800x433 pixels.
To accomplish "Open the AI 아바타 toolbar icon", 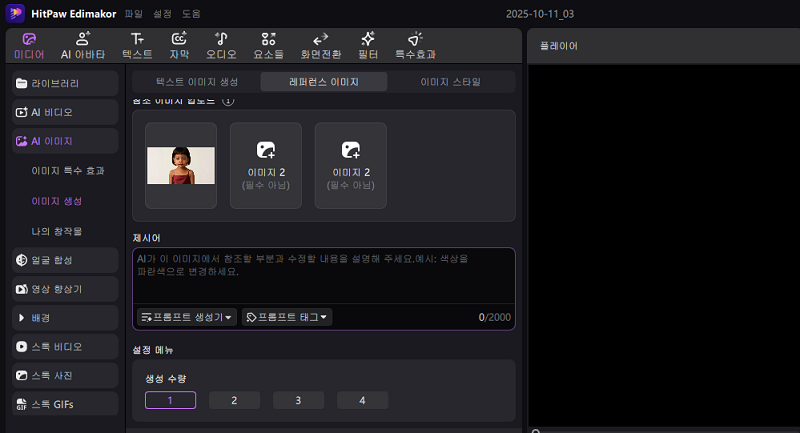I will [x=83, y=45].
